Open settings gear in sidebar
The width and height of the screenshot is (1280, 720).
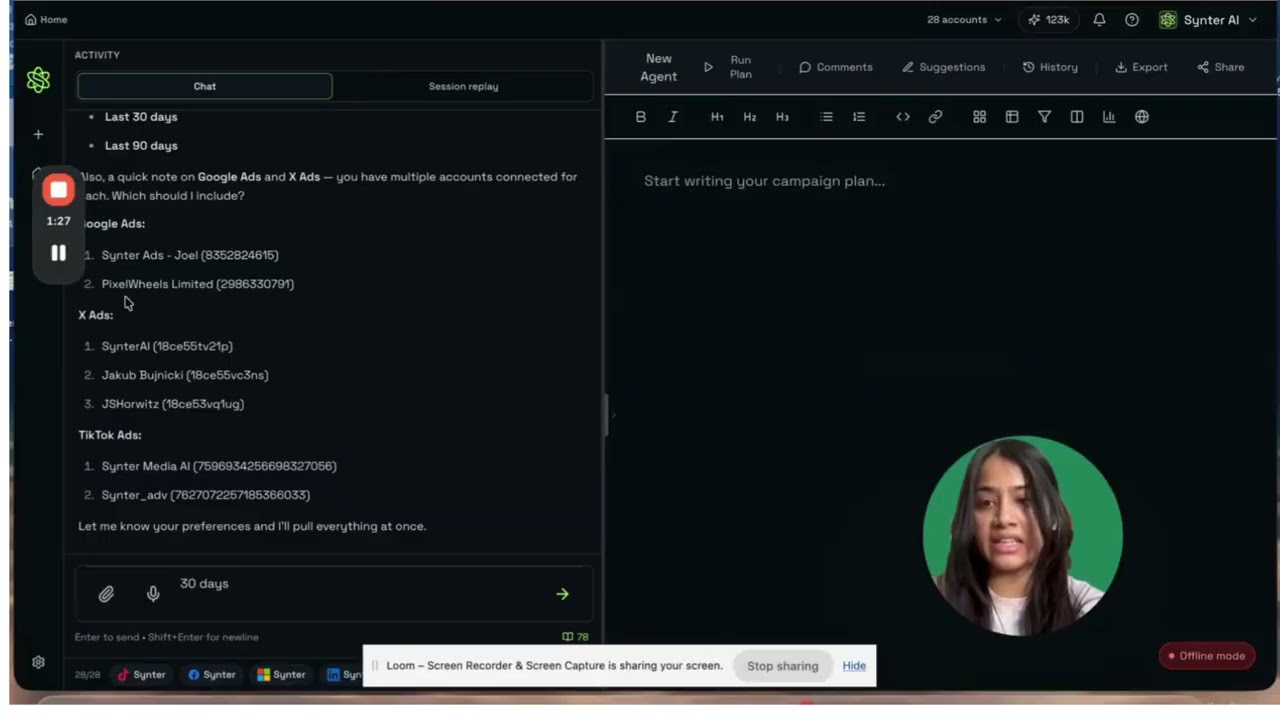point(38,662)
